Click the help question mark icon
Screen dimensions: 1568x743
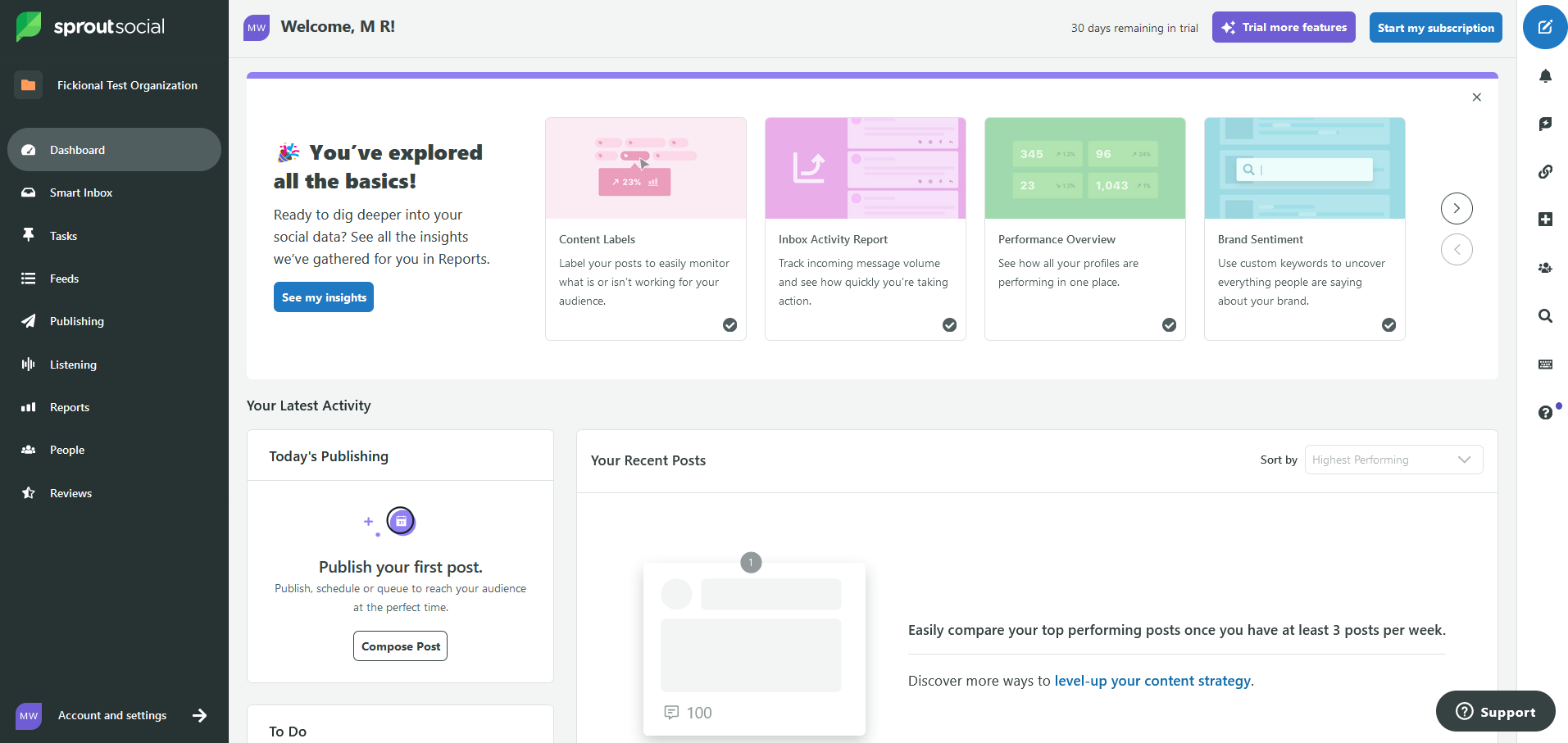[1544, 413]
